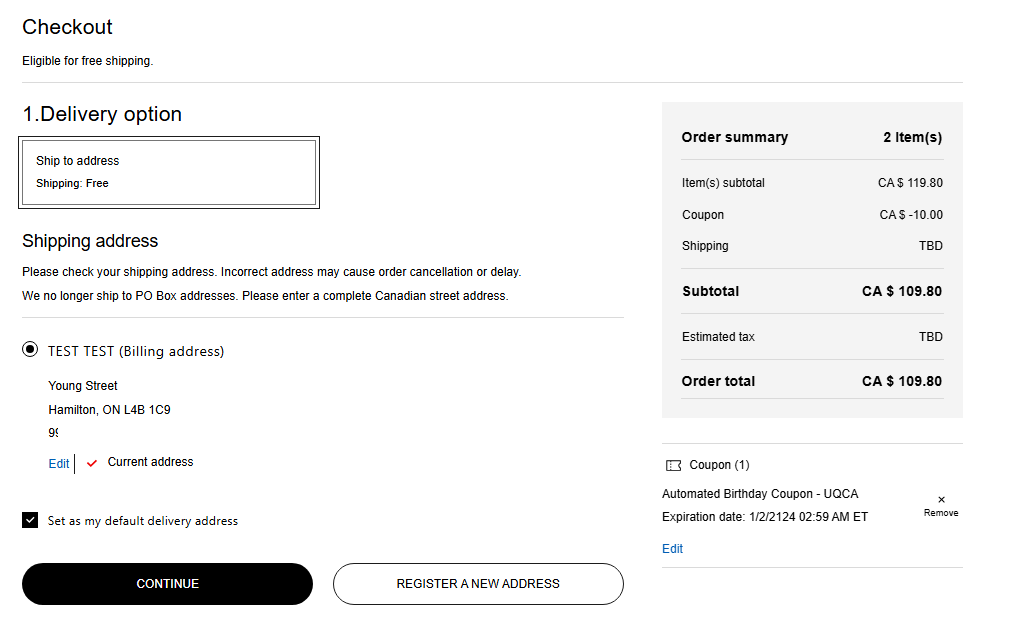Viewport: 1028px width, 633px height.
Task: Click the Order total amount CA $ 109.80
Action: 901,381
